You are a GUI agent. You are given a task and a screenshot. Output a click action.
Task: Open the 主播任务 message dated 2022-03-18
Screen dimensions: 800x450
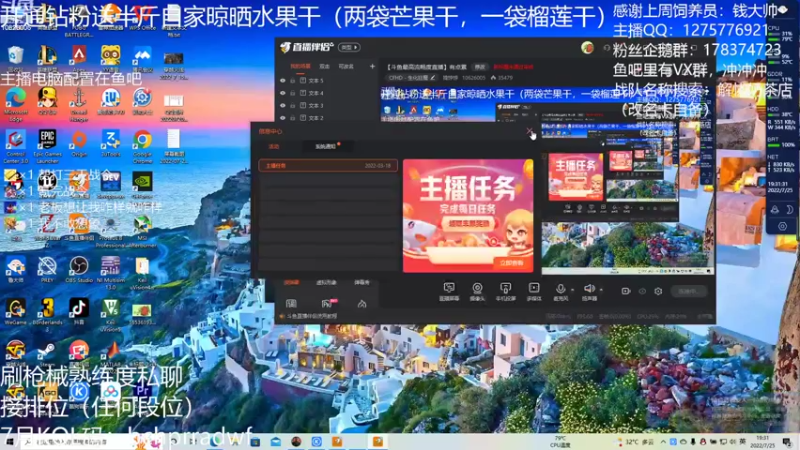pos(328,166)
